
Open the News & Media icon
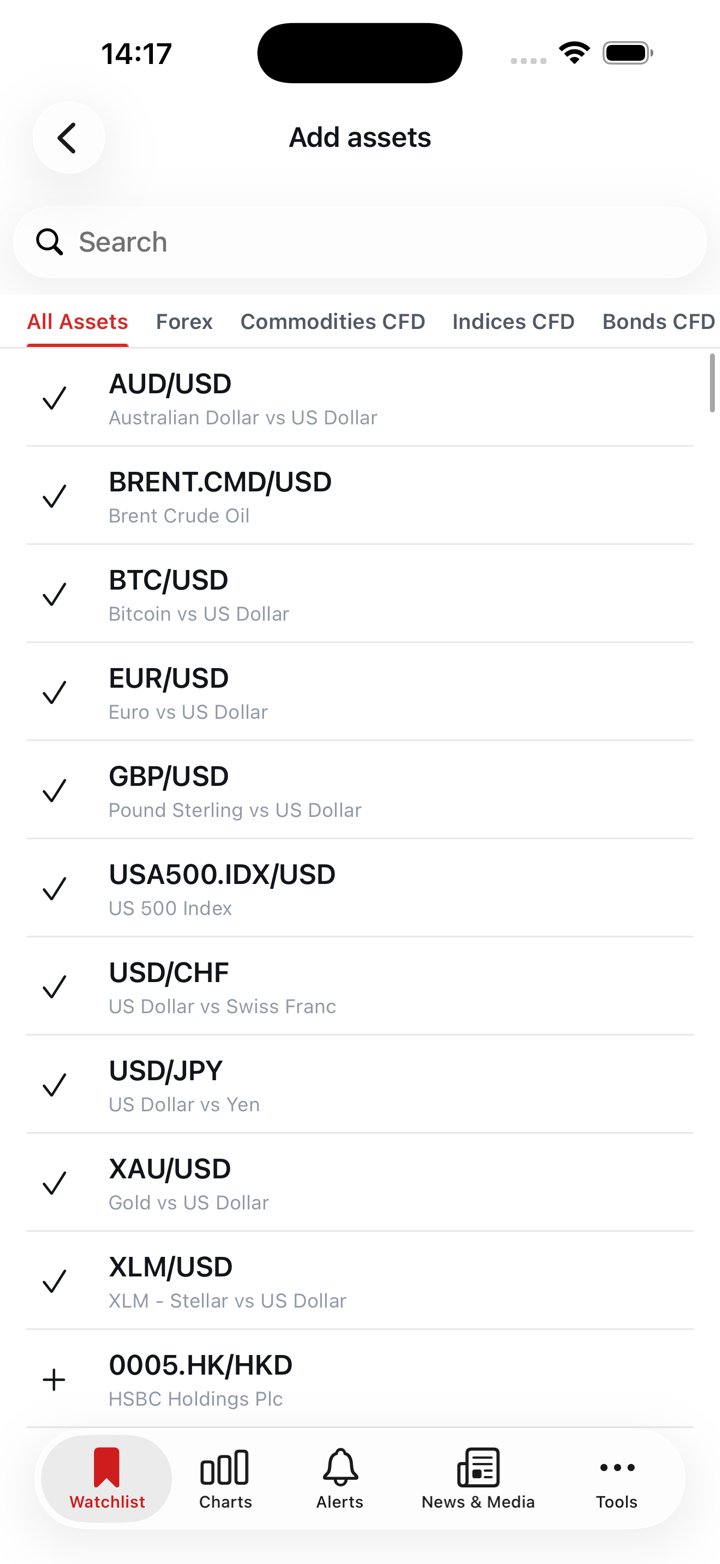point(478,1468)
